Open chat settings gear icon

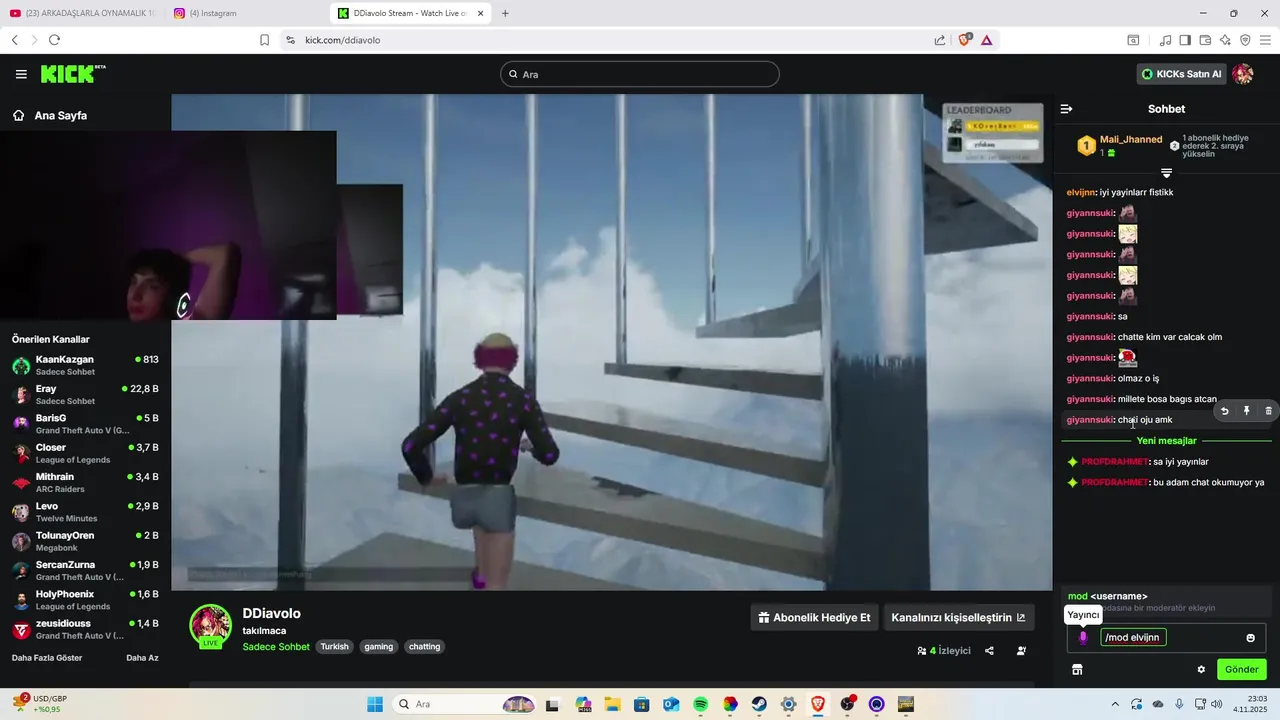tap(1201, 670)
